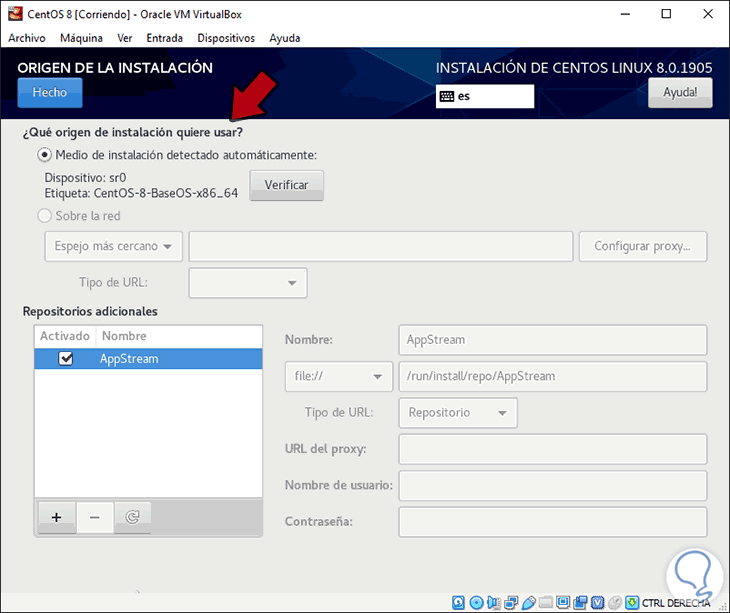Viewport: 730px width, 613px height.
Task: Click the /run/install/repo/AppStream path field
Action: [553, 376]
